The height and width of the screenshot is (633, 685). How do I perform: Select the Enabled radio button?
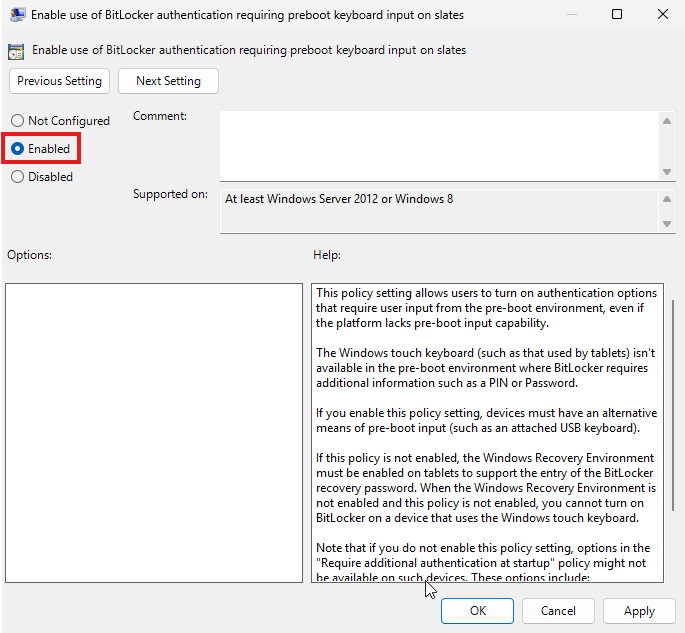pyautogui.click(x=41, y=149)
